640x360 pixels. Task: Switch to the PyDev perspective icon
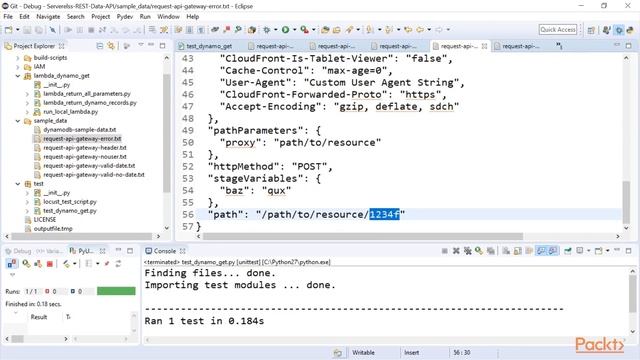(x=631, y=30)
